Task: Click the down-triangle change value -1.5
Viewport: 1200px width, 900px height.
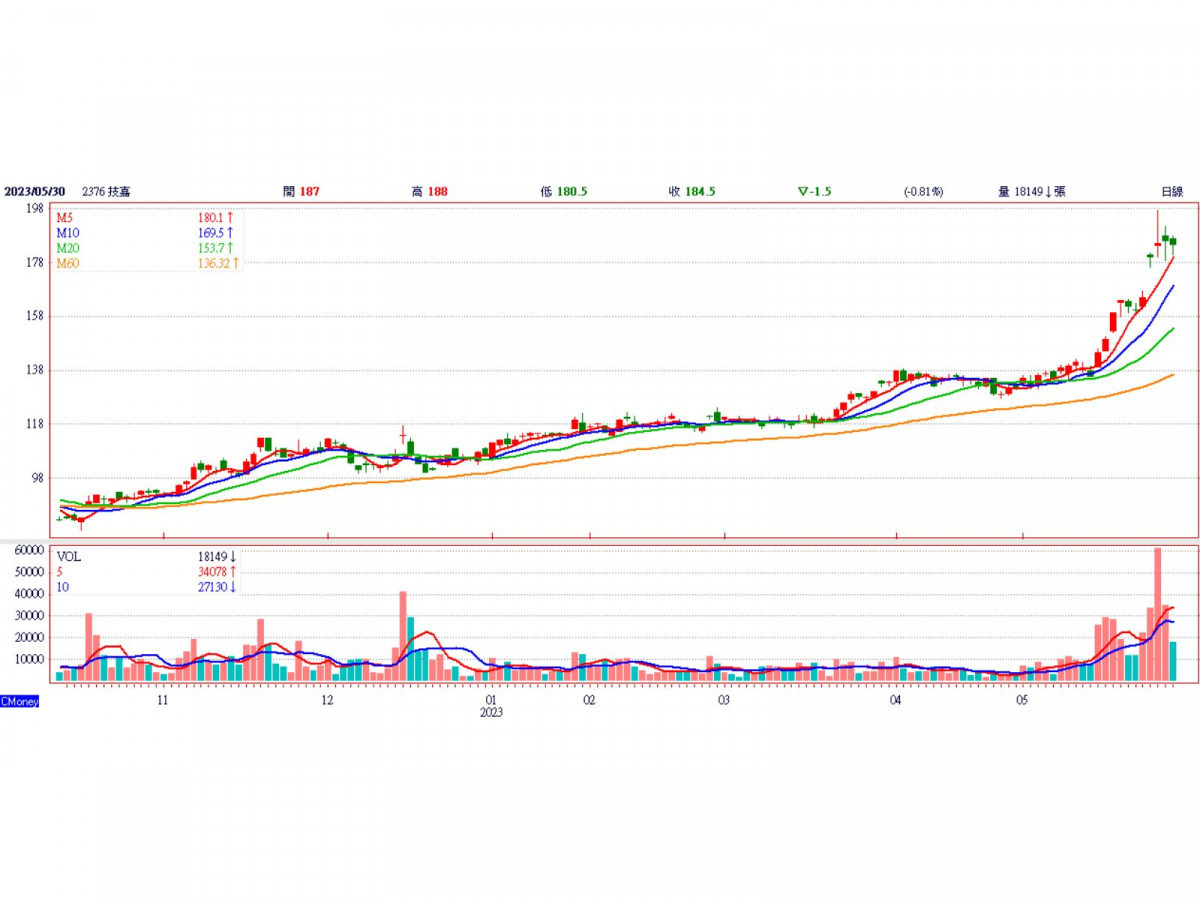Action: [816, 191]
